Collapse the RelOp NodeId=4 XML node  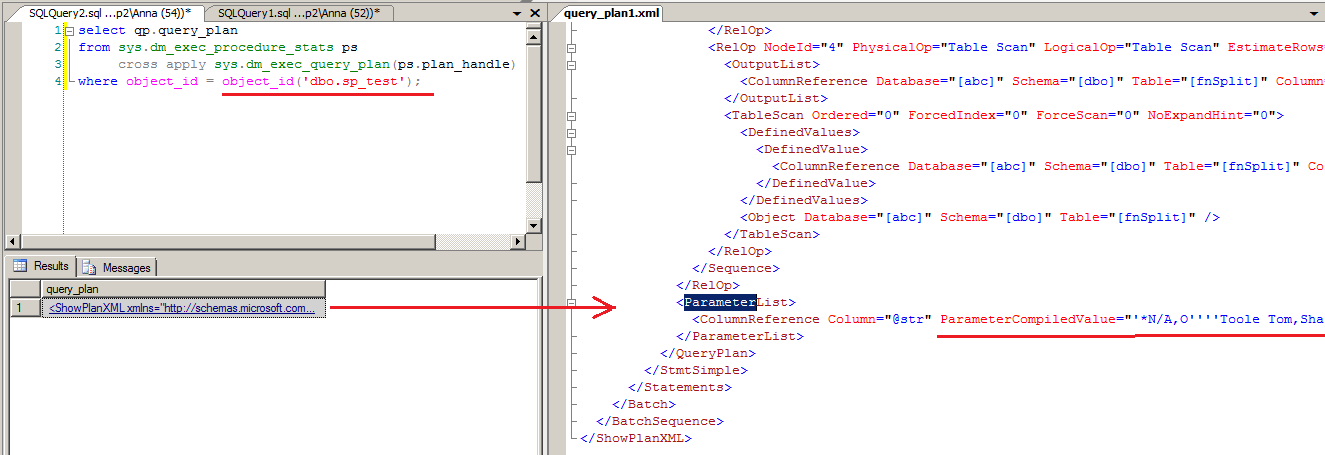tap(572, 47)
